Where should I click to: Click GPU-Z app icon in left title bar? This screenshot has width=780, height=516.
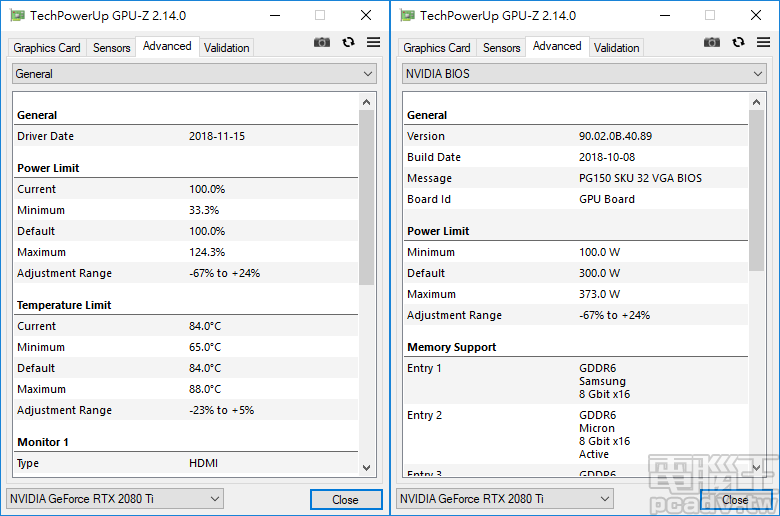pos(17,15)
